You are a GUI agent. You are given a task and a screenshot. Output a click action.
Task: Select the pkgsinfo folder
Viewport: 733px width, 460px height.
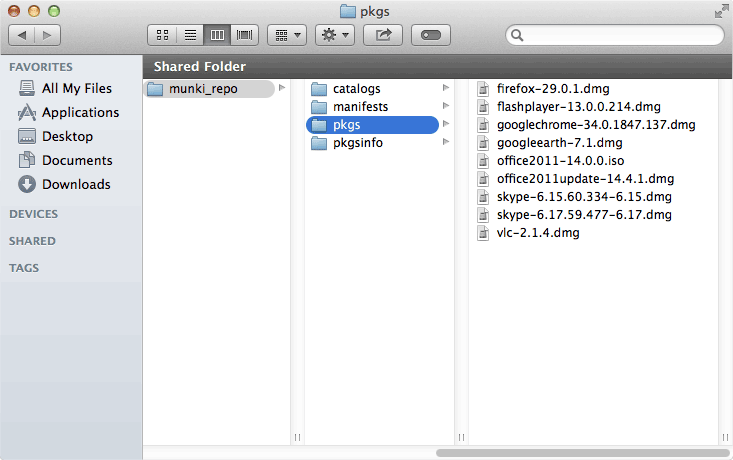coord(357,142)
